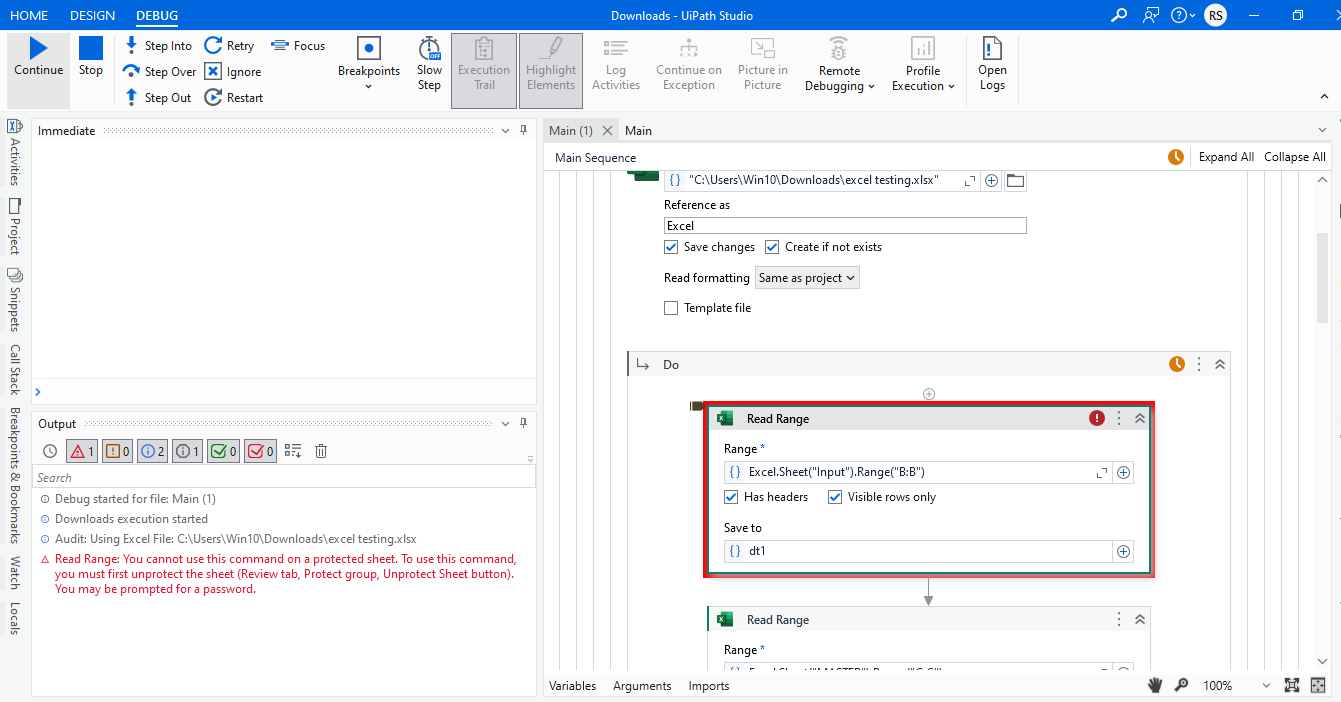
Task: Collapse the Do sequence
Action: tap(1219, 365)
